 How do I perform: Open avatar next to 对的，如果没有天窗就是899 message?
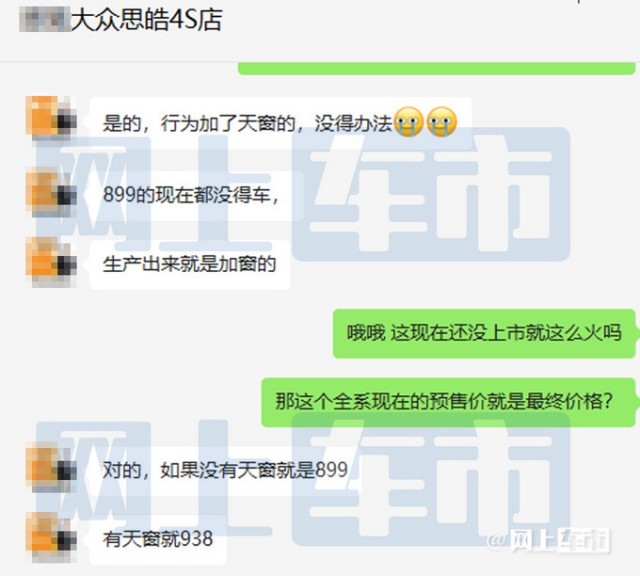(51, 468)
